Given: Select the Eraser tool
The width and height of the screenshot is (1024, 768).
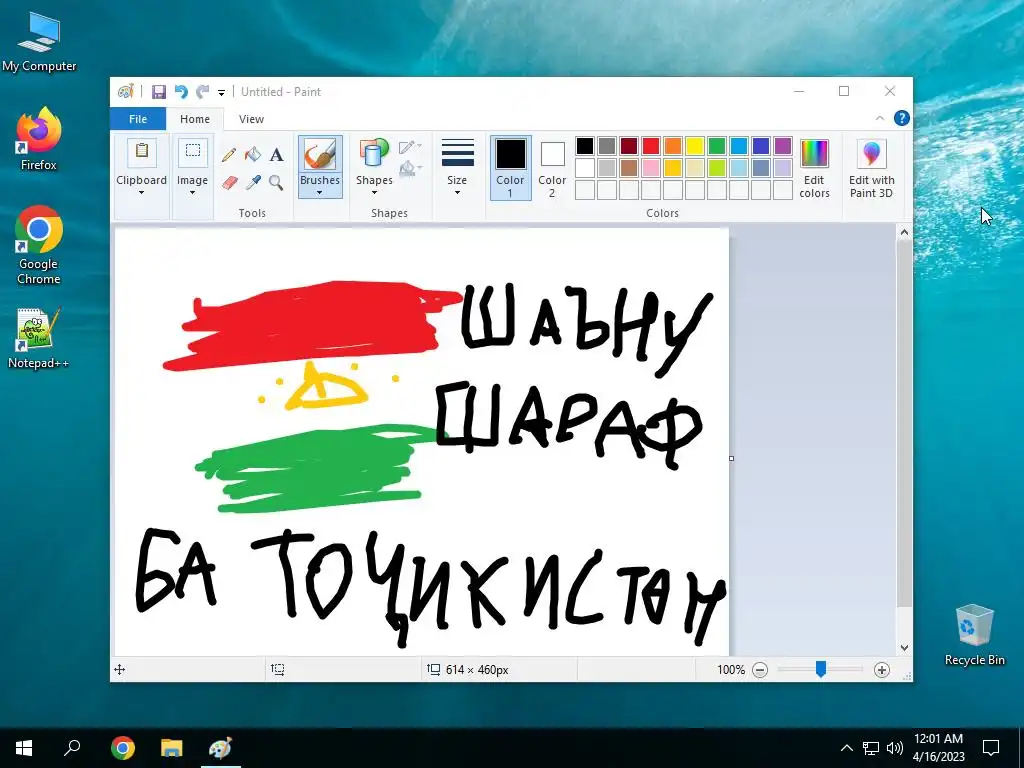Looking at the screenshot, I should [x=229, y=182].
